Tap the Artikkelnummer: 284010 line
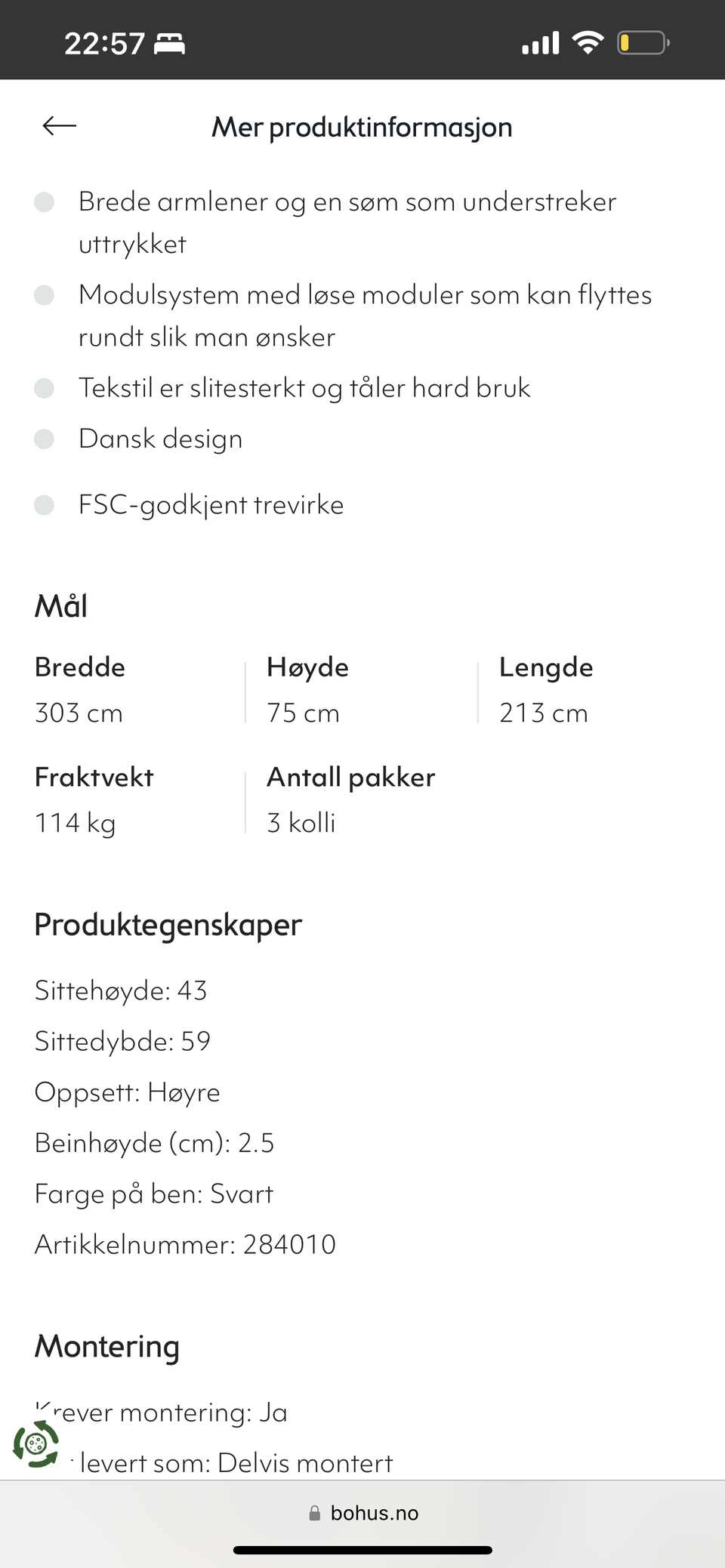This screenshot has height=1568, width=725. (185, 1244)
